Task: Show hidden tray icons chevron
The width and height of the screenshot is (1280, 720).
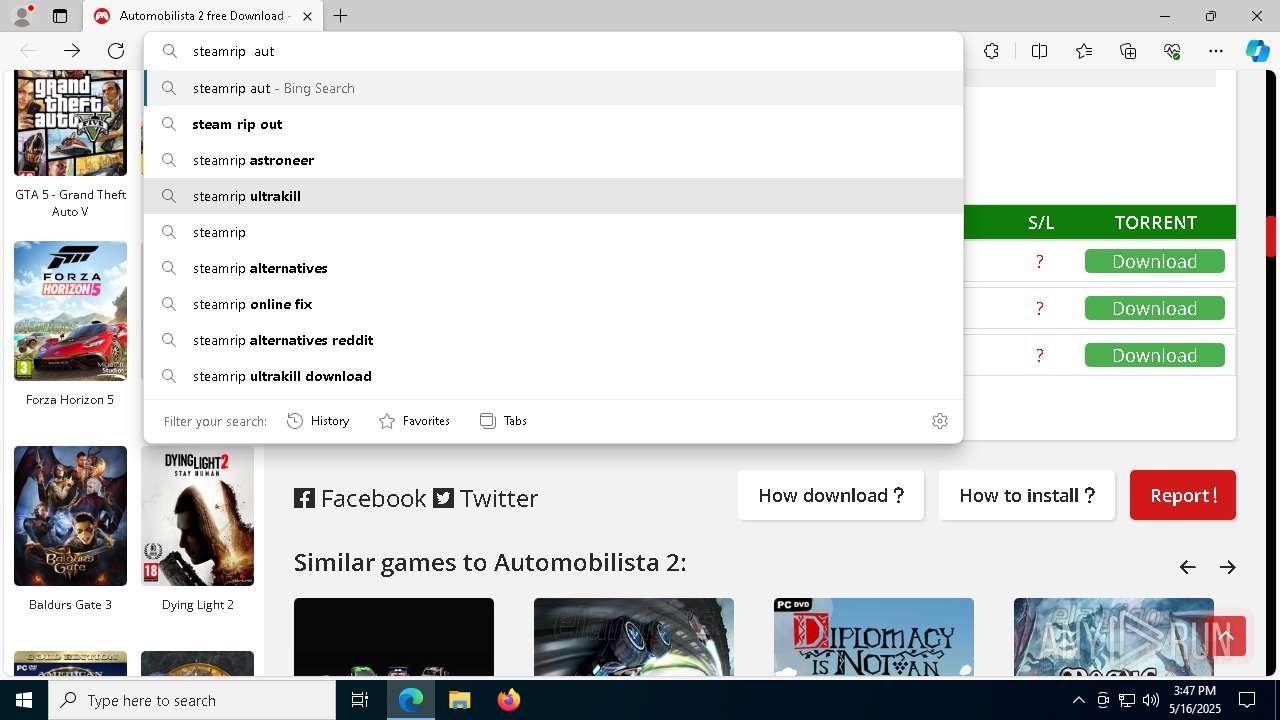Action: point(1078,700)
